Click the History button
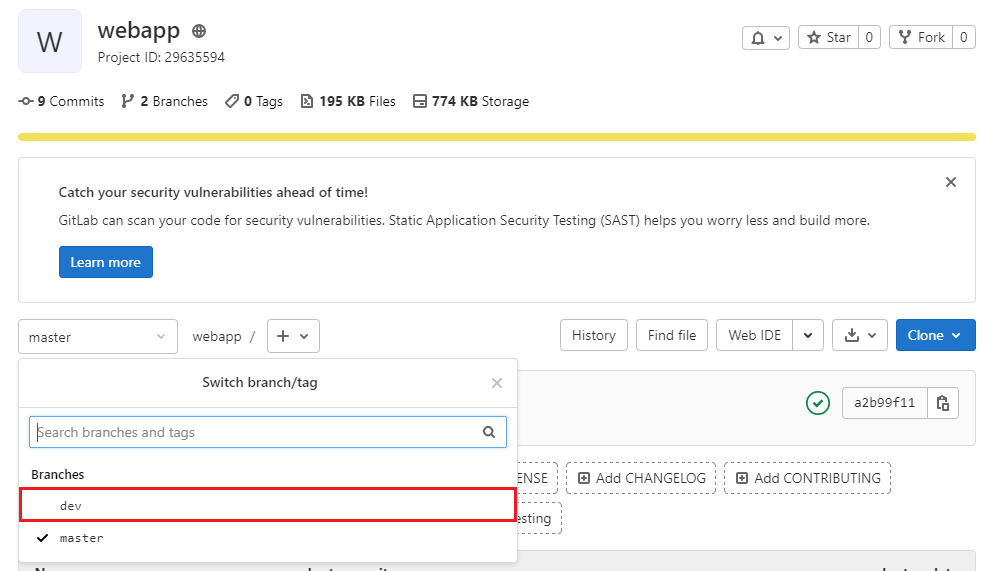 (594, 335)
